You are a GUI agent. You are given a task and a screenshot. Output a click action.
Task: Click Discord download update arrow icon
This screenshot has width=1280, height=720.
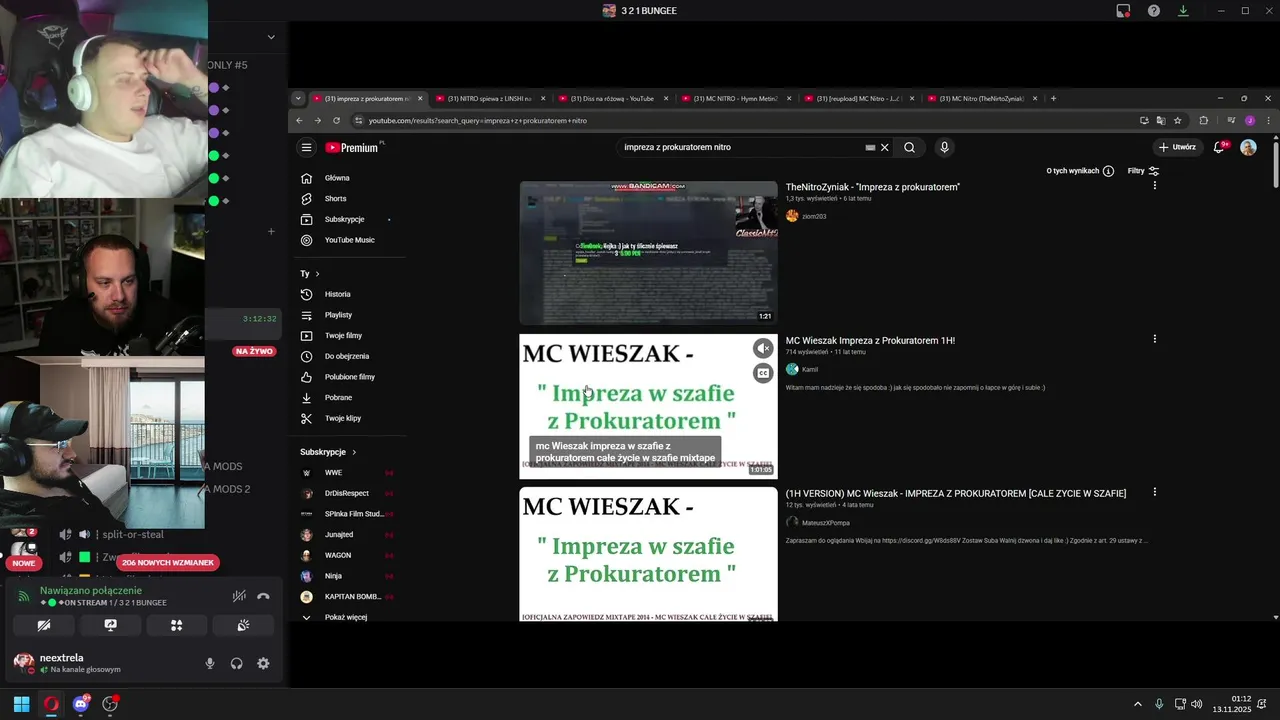1183,11
